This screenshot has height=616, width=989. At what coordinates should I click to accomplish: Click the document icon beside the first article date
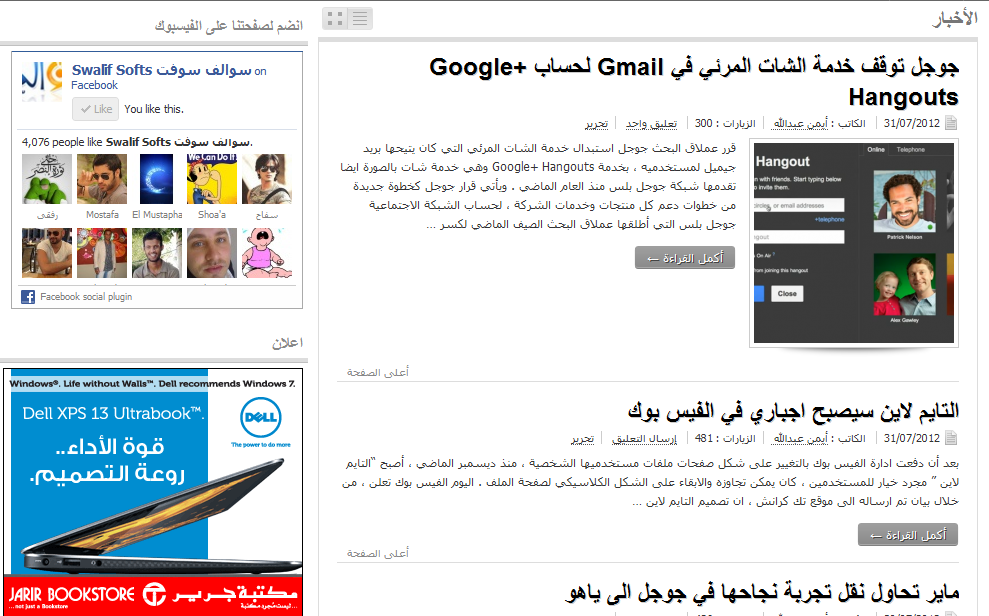tap(951, 124)
